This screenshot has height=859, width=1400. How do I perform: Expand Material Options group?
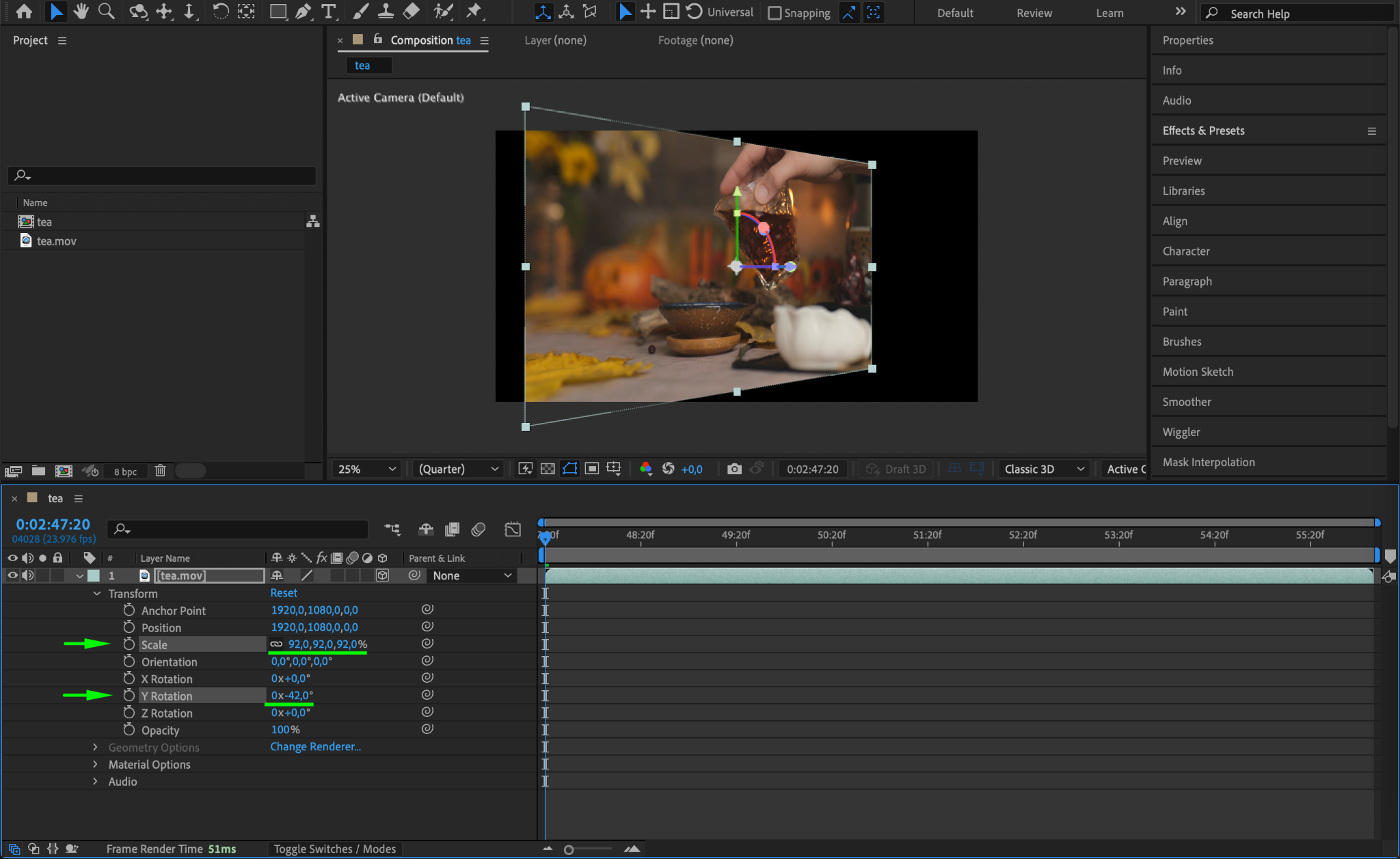coord(95,764)
